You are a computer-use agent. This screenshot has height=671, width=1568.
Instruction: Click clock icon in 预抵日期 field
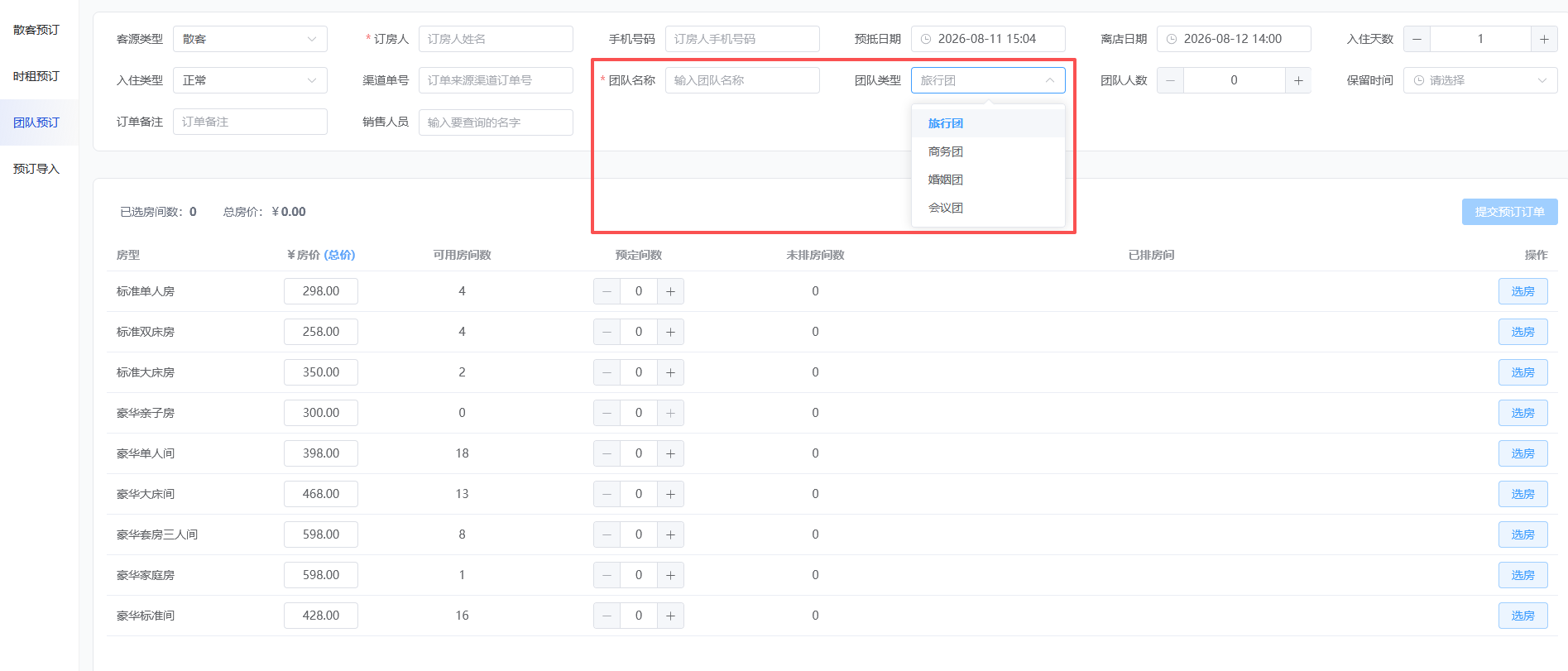[x=926, y=39]
